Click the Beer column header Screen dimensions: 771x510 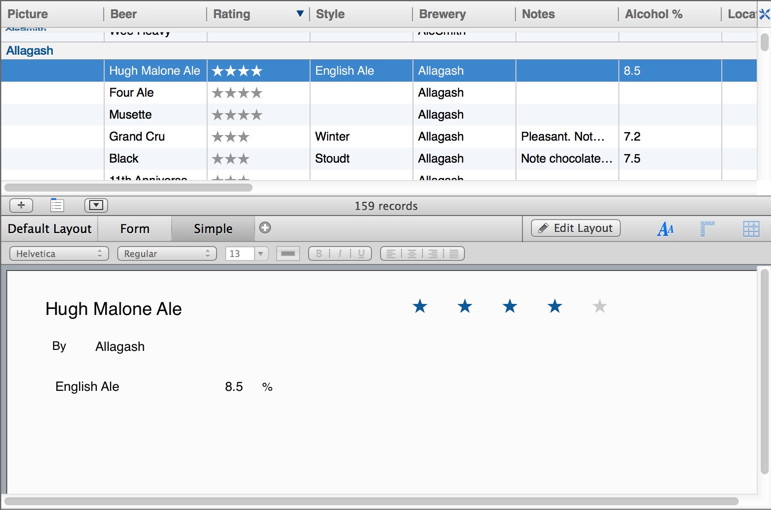pyautogui.click(x=155, y=14)
